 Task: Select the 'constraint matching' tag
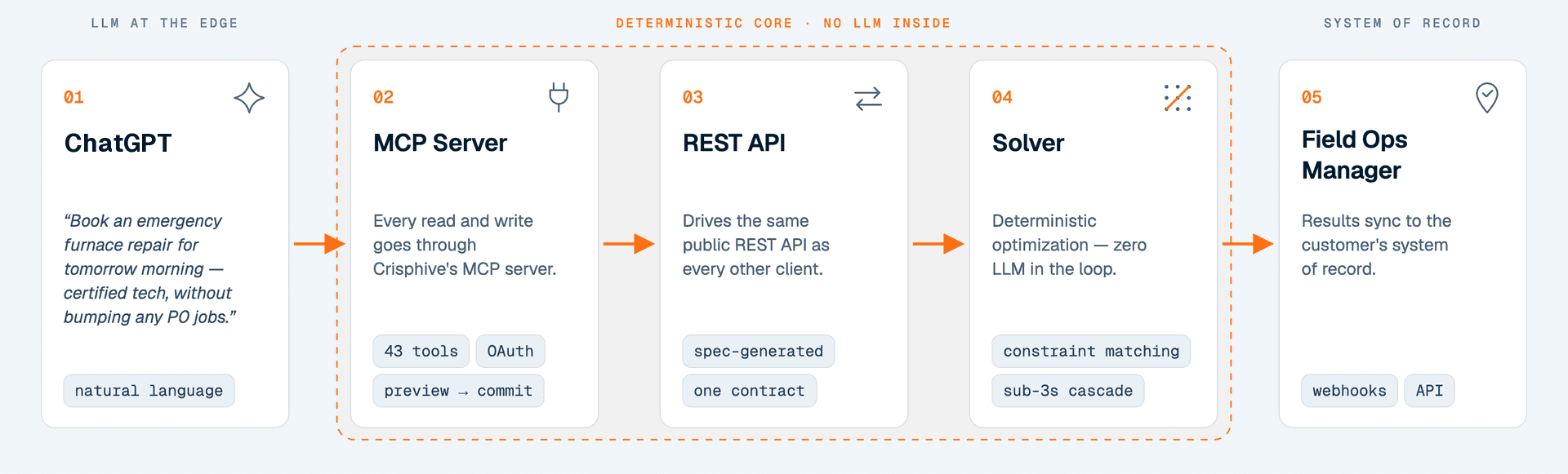point(1091,351)
